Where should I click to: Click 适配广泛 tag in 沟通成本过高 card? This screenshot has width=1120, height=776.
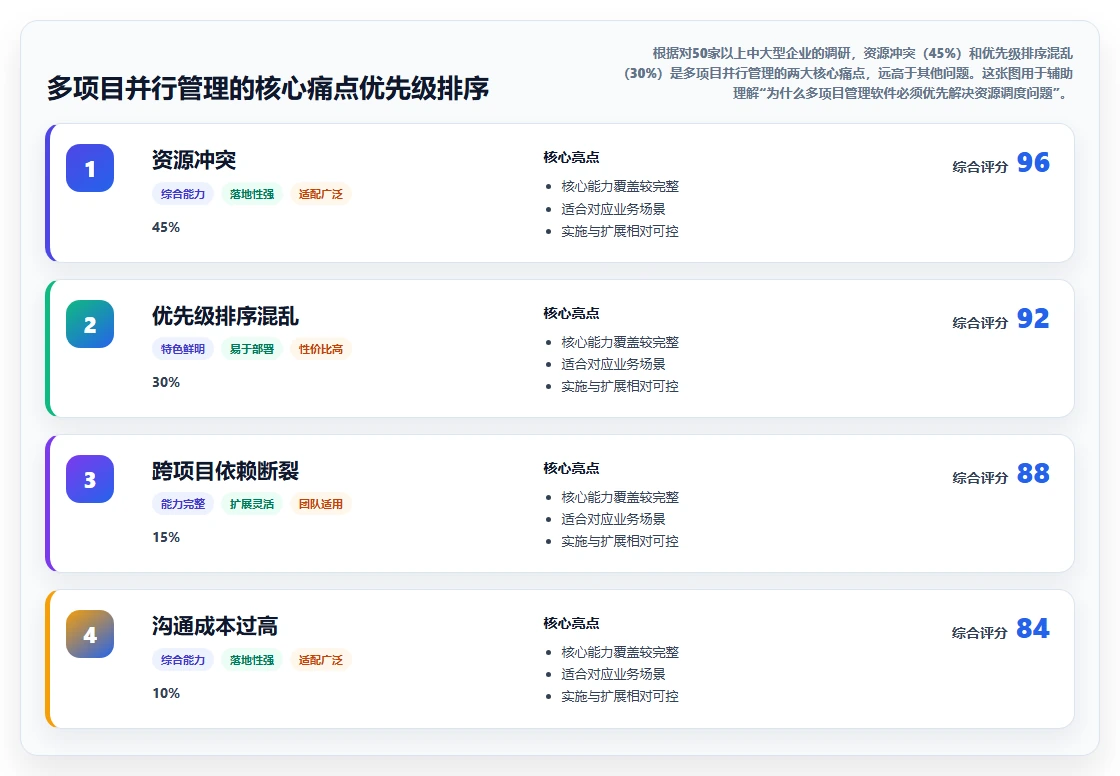[x=321, y=660]
